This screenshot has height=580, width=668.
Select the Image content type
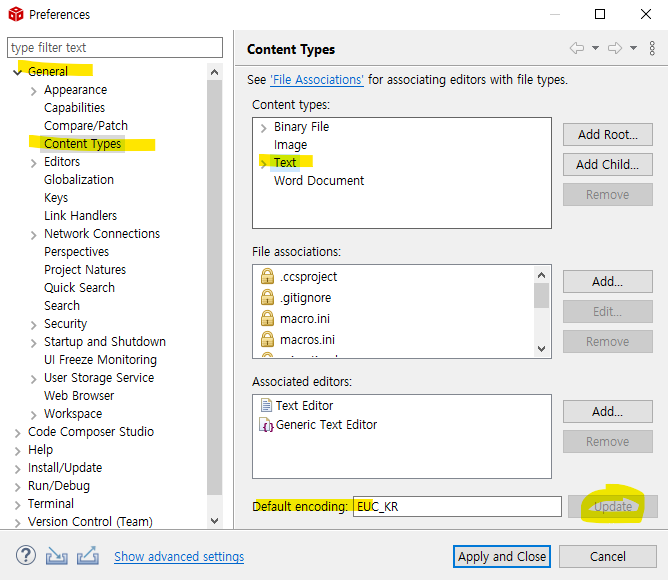click(291, 145)
